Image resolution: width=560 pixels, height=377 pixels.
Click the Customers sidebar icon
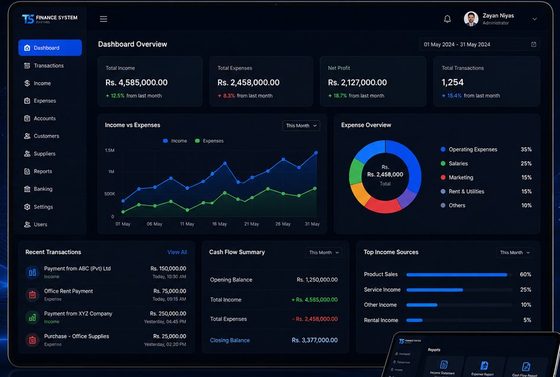click(27, 136)
